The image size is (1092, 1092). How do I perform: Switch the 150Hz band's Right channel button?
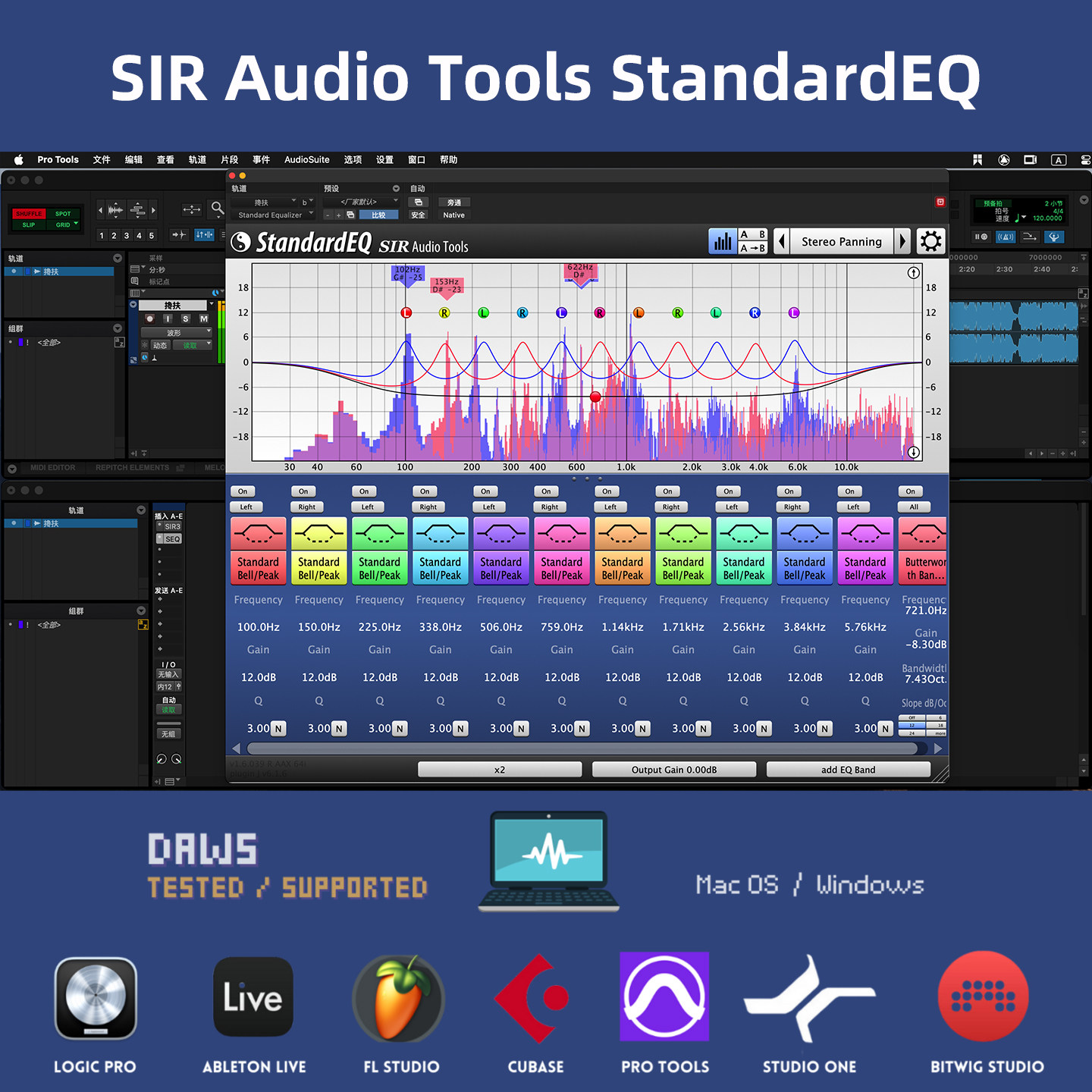point(307,507)
